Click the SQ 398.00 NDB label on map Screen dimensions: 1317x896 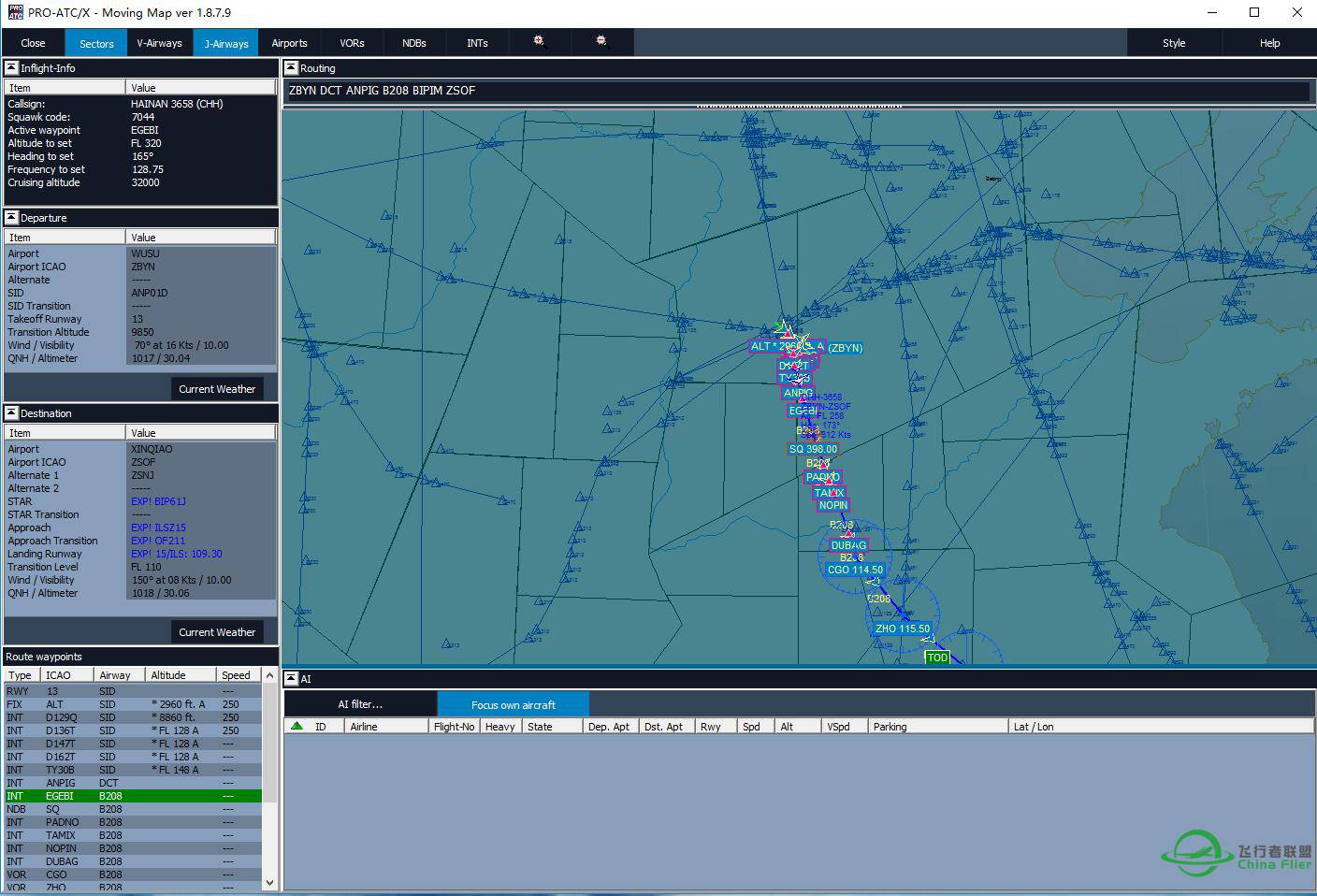pyautogui.click(x=813, y=449)
